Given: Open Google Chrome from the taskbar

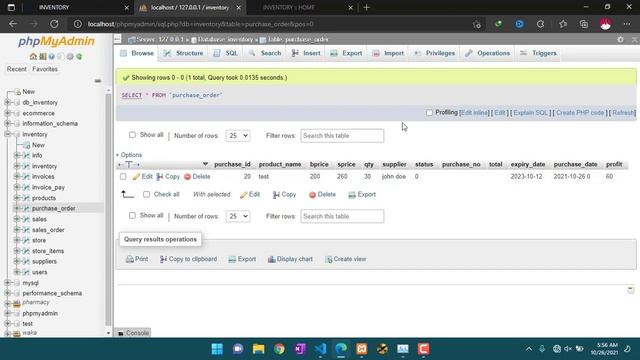Looking at the screenshot, I should point(279,349).
